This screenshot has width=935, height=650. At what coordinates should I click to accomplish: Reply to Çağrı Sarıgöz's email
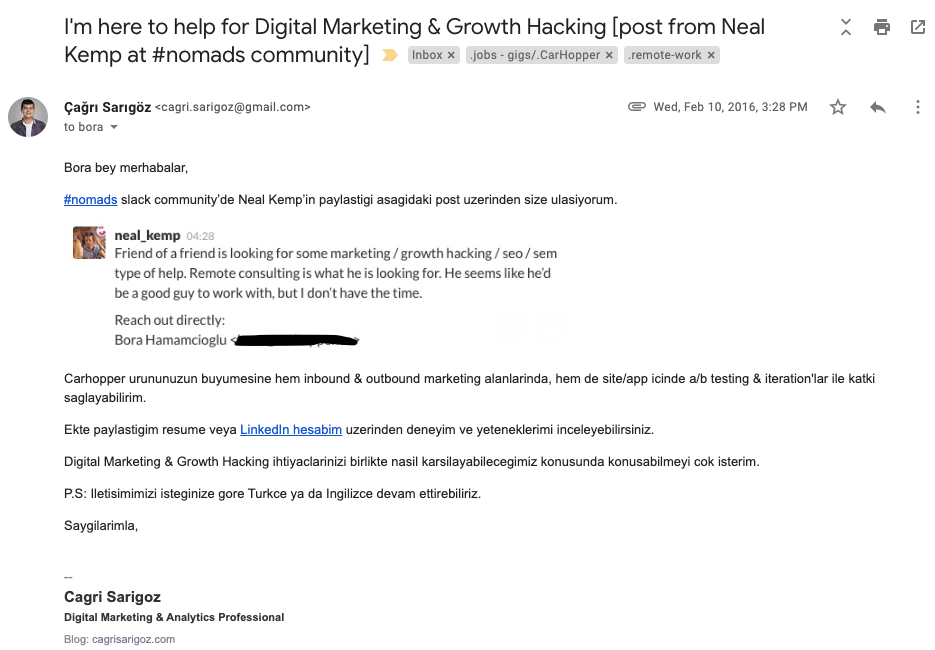[878, 107]
